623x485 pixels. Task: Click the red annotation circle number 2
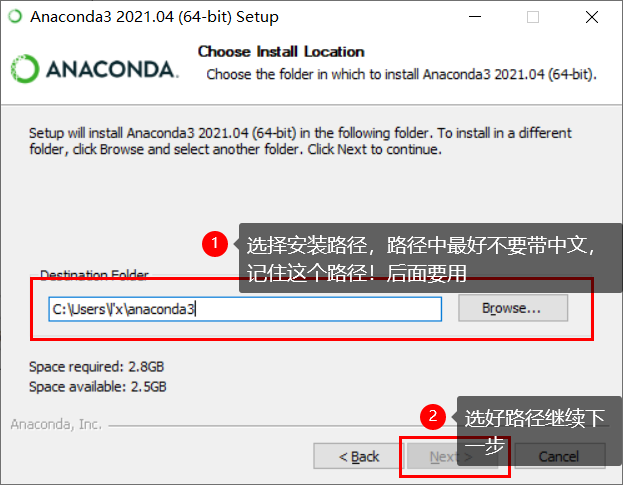433,417
